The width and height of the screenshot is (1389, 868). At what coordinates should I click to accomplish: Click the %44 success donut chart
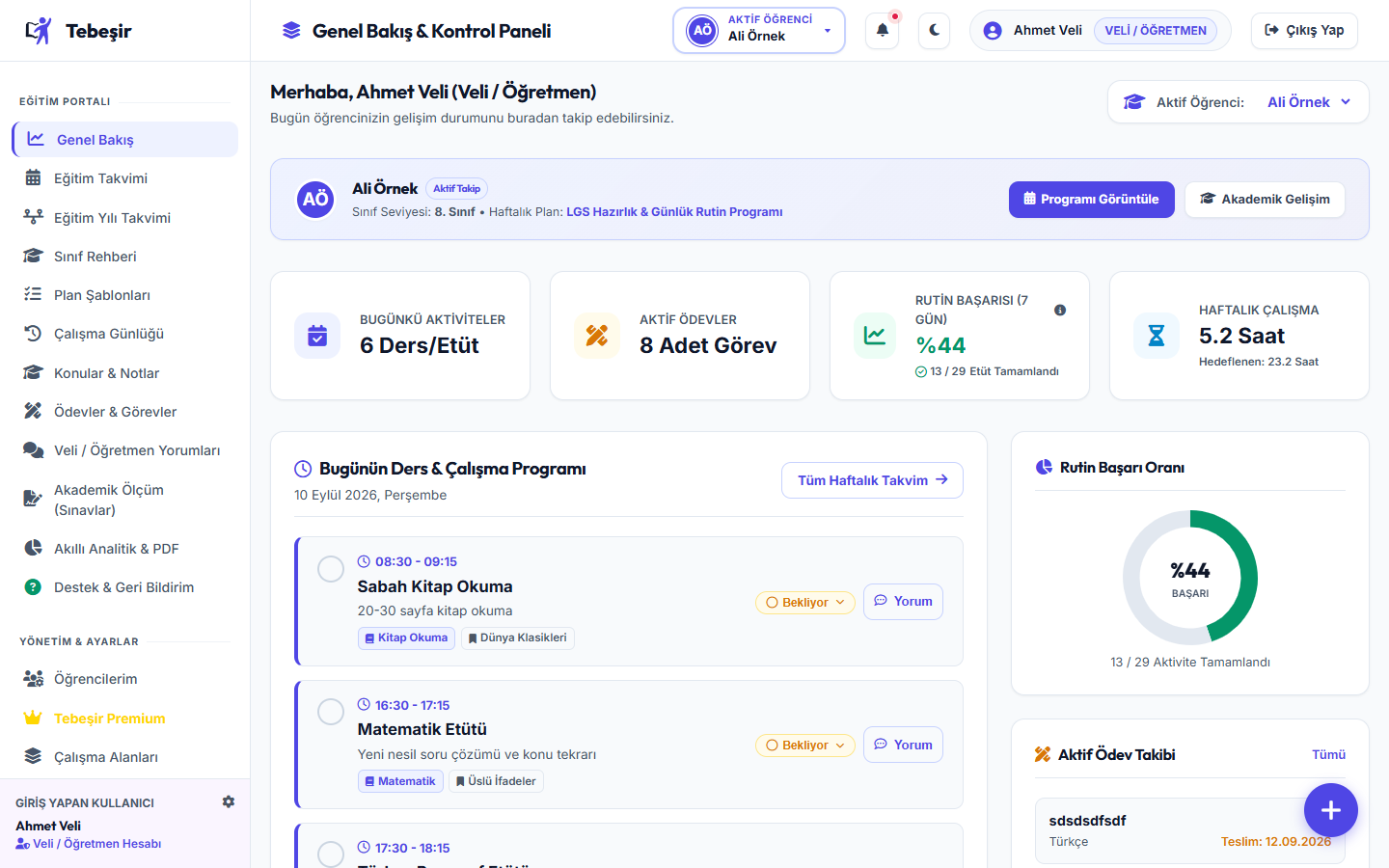[1190, 578]
